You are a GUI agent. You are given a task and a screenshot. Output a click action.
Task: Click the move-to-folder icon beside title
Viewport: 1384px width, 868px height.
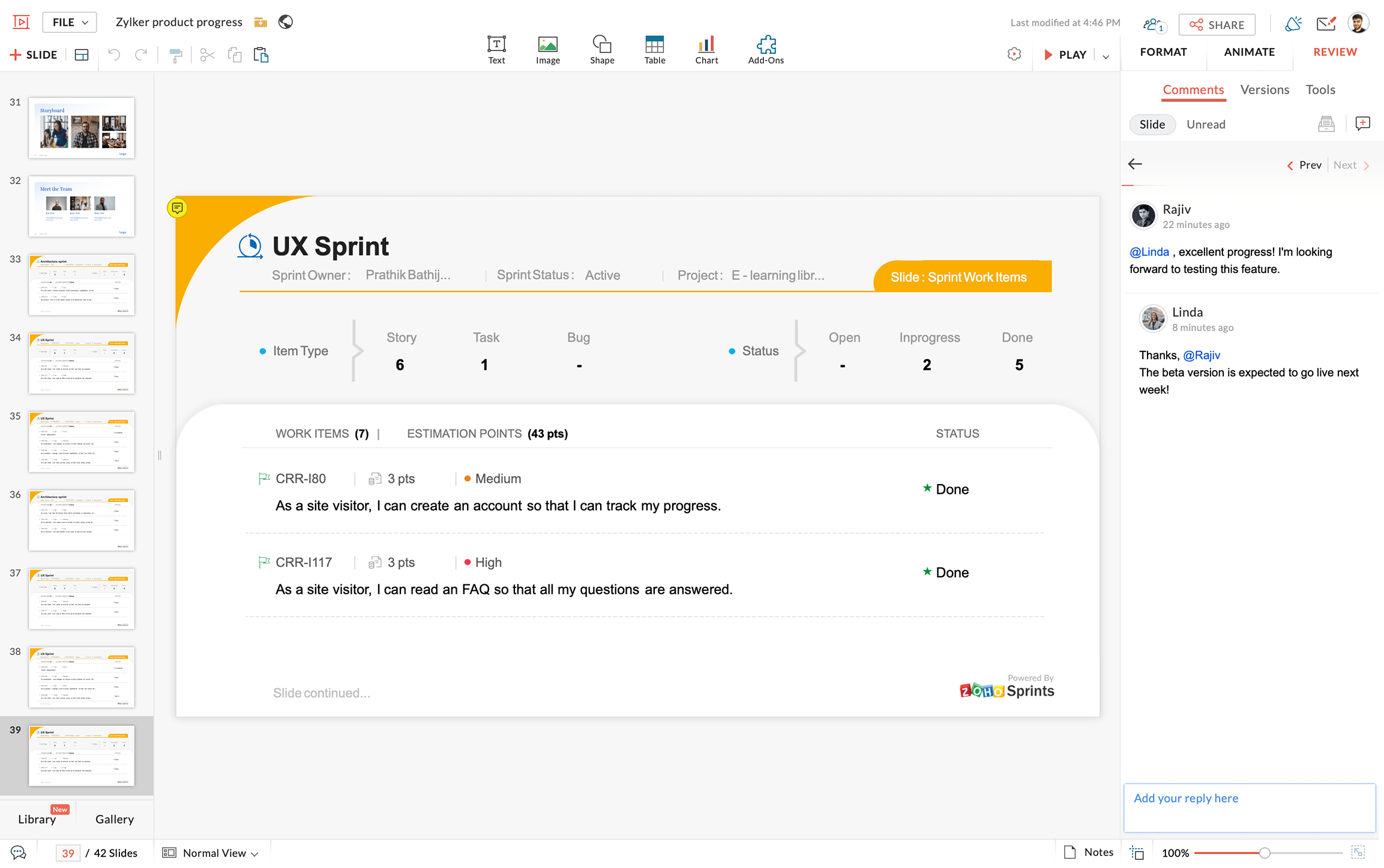coord(260,22)
